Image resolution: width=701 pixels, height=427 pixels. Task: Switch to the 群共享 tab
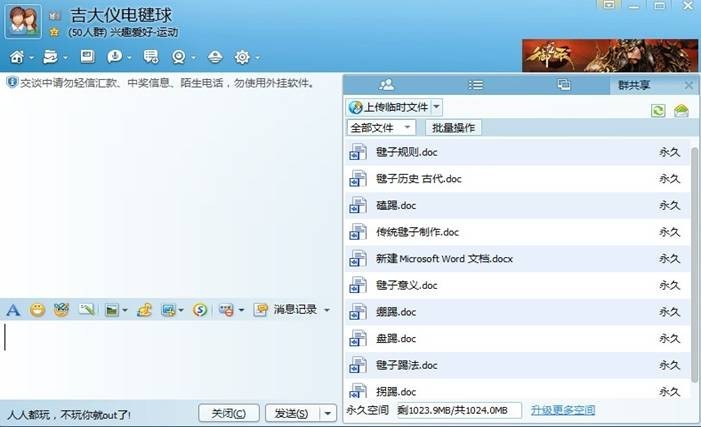point(635,85)
